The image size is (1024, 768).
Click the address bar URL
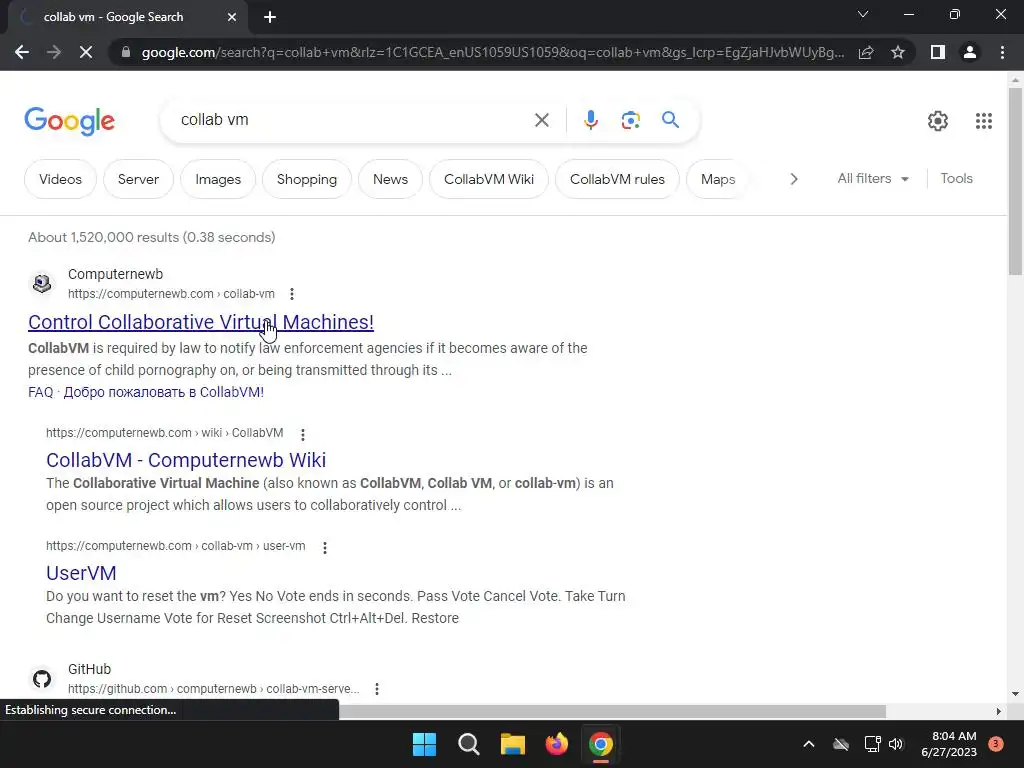pyautogui.click(x=493, y=52)
